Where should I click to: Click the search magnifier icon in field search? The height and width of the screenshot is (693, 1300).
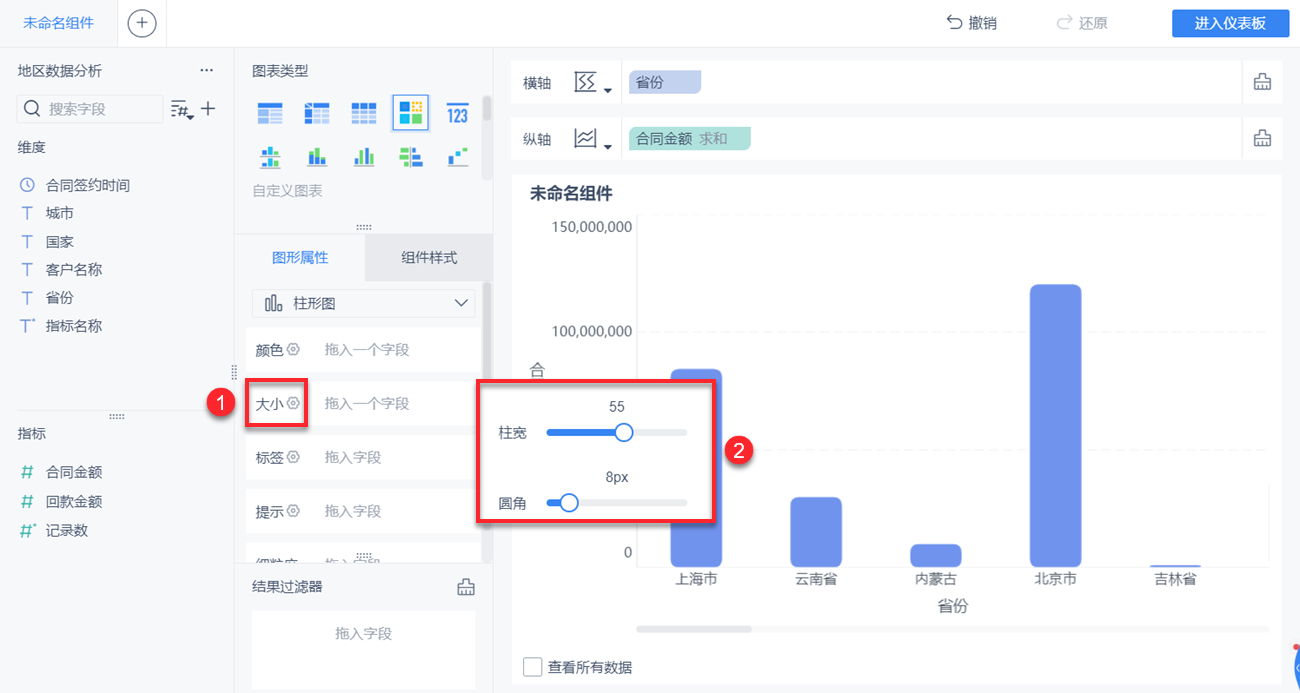[32, 108]
